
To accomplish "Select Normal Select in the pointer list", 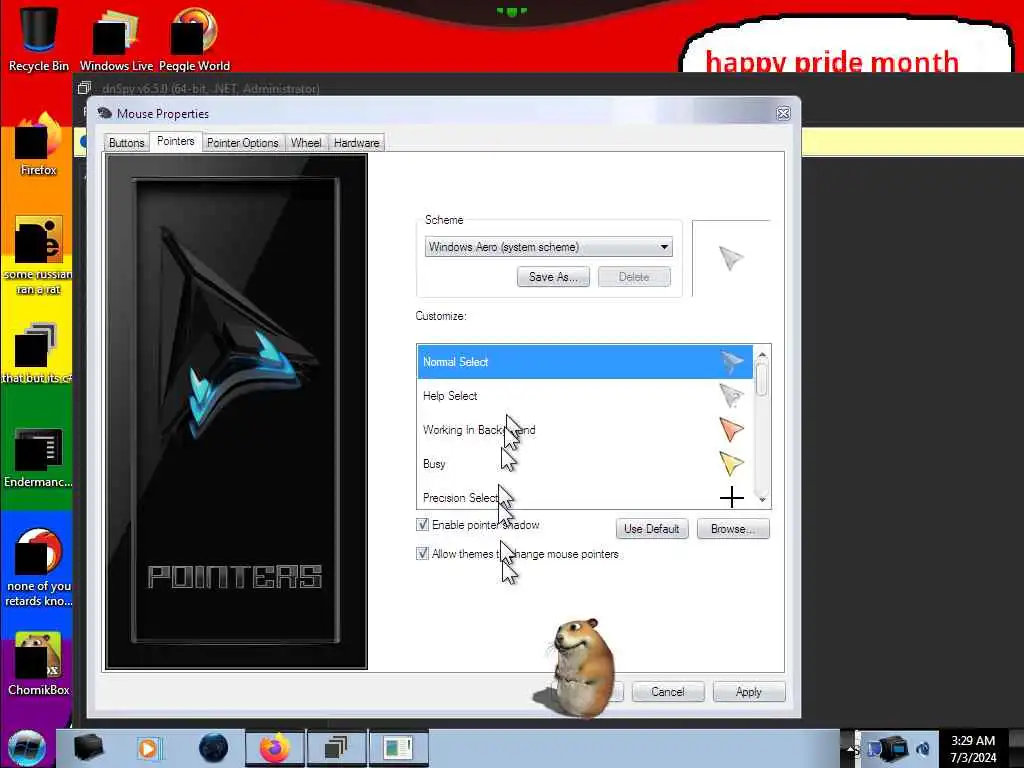I will (x=584, y=362).
